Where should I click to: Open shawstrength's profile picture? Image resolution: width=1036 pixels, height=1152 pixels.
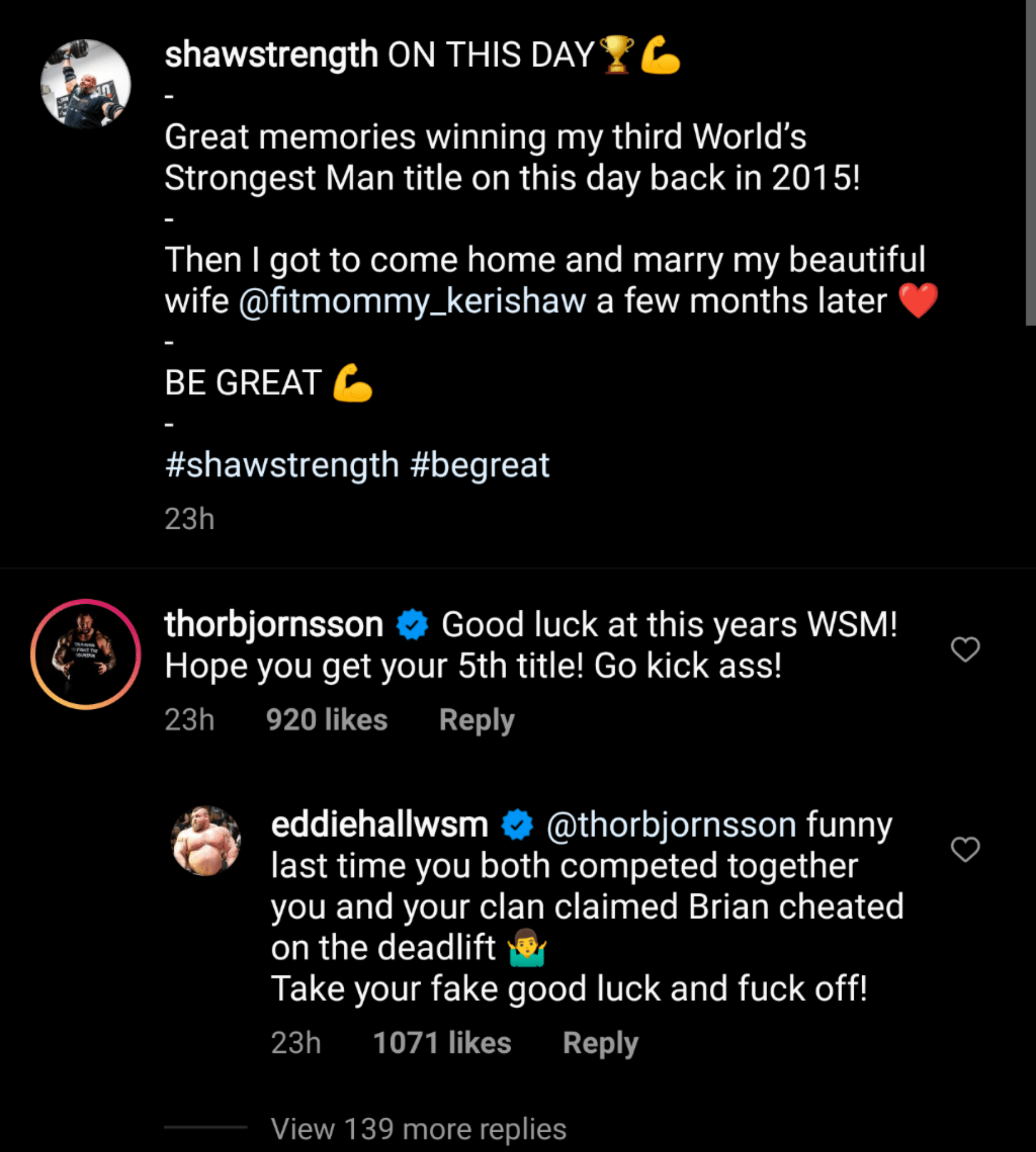[85, 84]
